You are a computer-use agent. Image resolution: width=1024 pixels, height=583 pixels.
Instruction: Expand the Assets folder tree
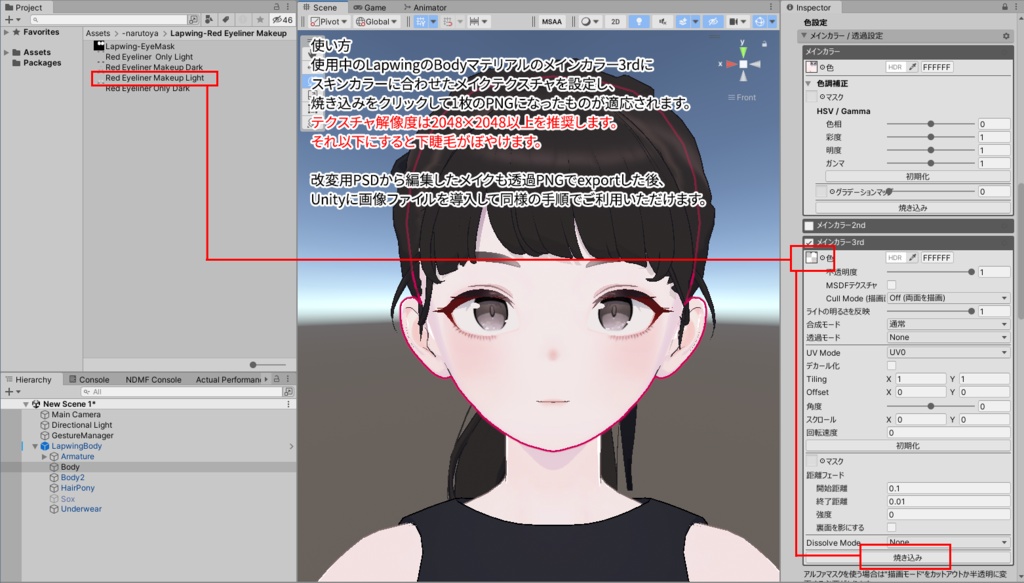pyautogui.click(x=7, y=52)
